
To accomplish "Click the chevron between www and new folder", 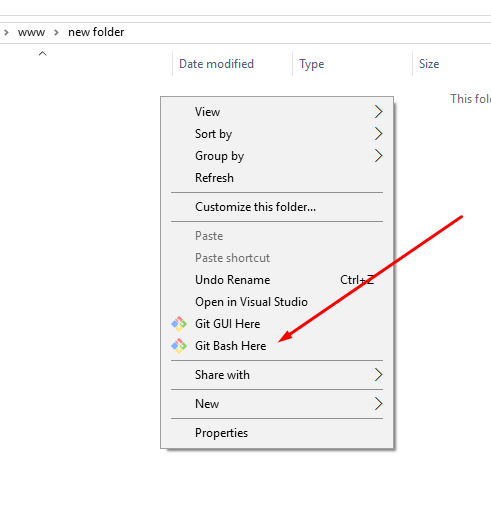I will 56,32.
